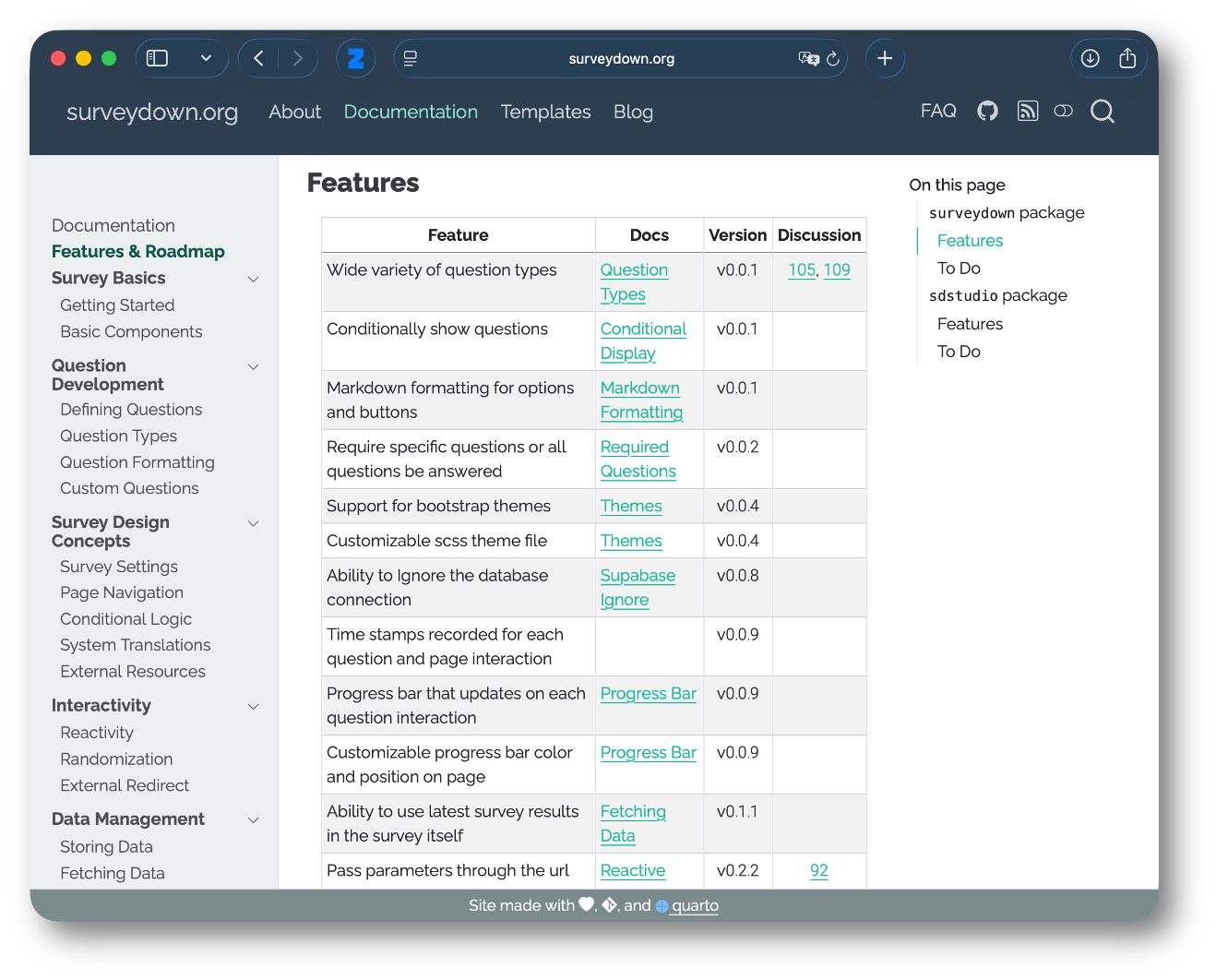1216x980 pixels.
Task: Open the Templates navigation item
Action: [x=545, y=112]
